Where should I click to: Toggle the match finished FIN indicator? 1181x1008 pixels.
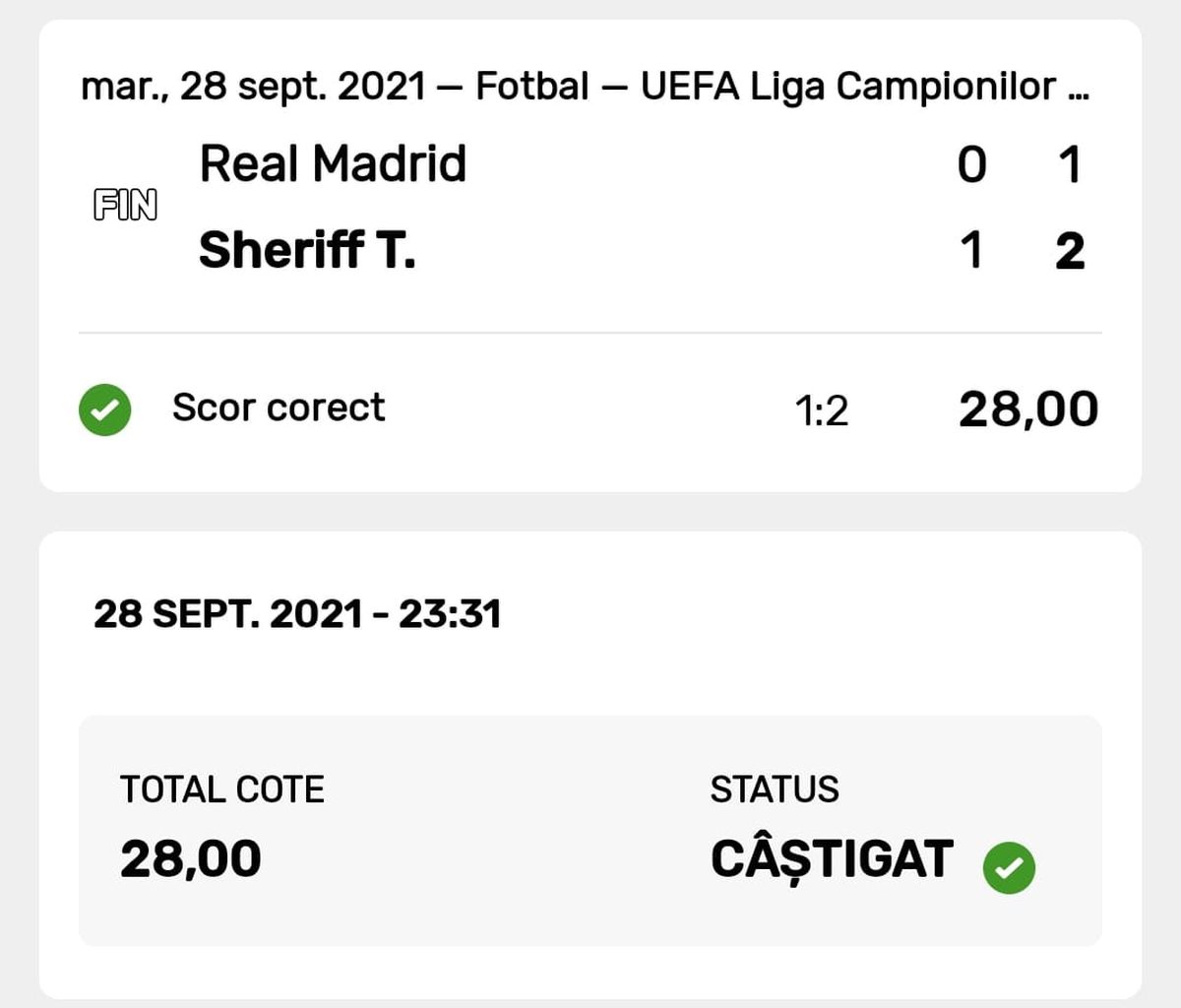pyautogui.click(x=126, y=205)
